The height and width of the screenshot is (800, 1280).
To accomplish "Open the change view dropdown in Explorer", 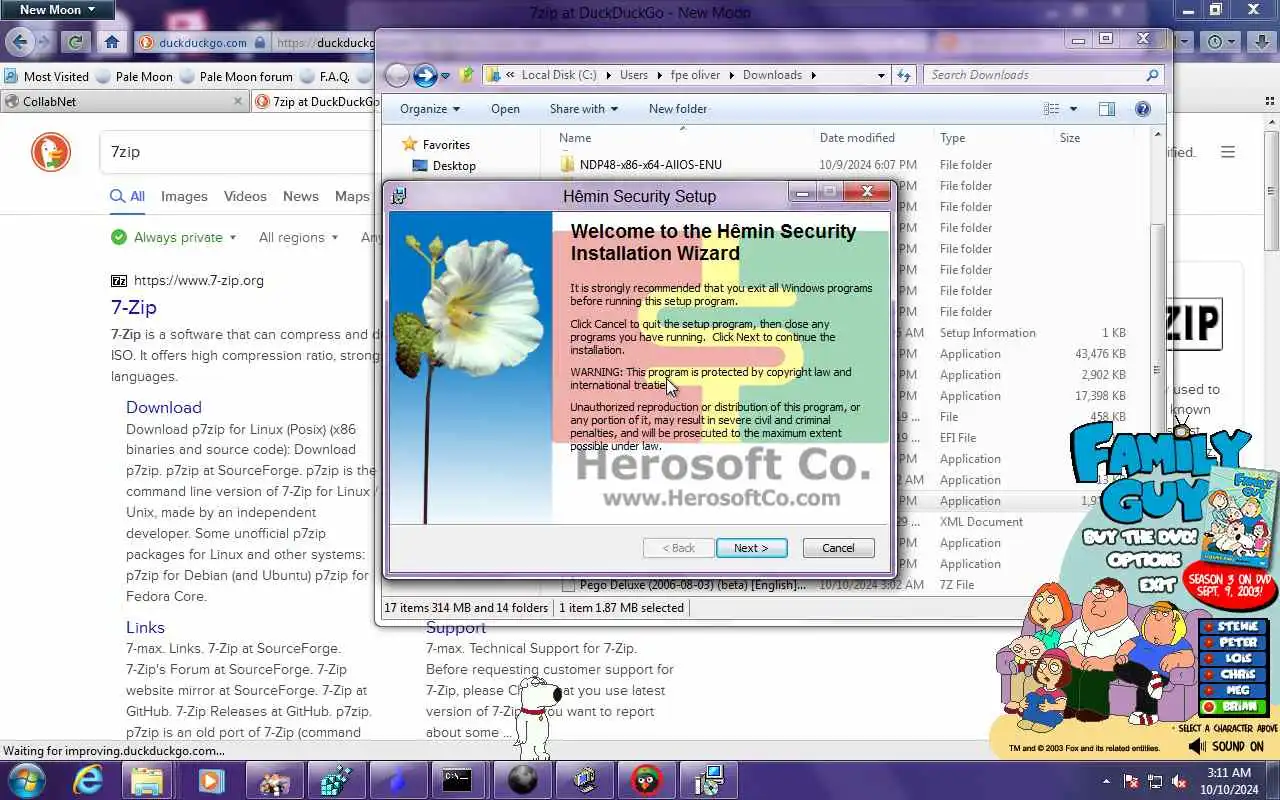I will click(x=1073, y=109).
